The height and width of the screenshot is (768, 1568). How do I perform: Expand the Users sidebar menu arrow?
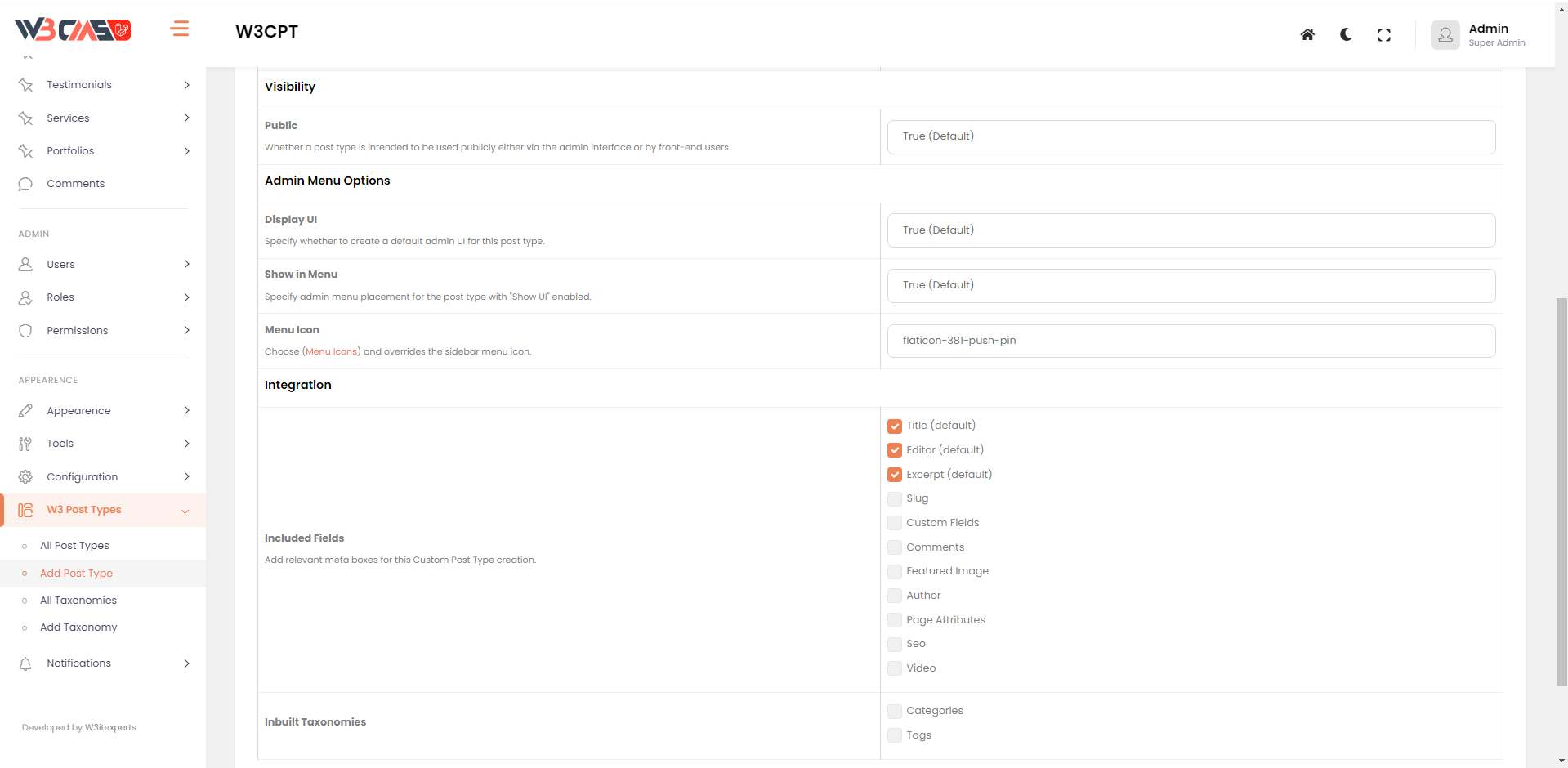click(187, 265)
